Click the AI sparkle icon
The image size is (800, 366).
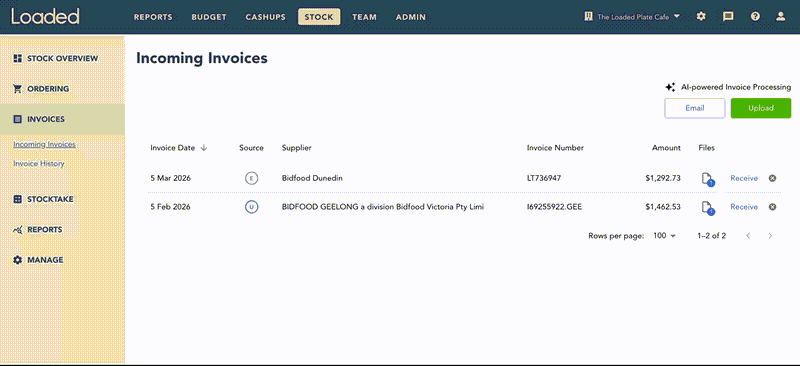tap(670, 87)
